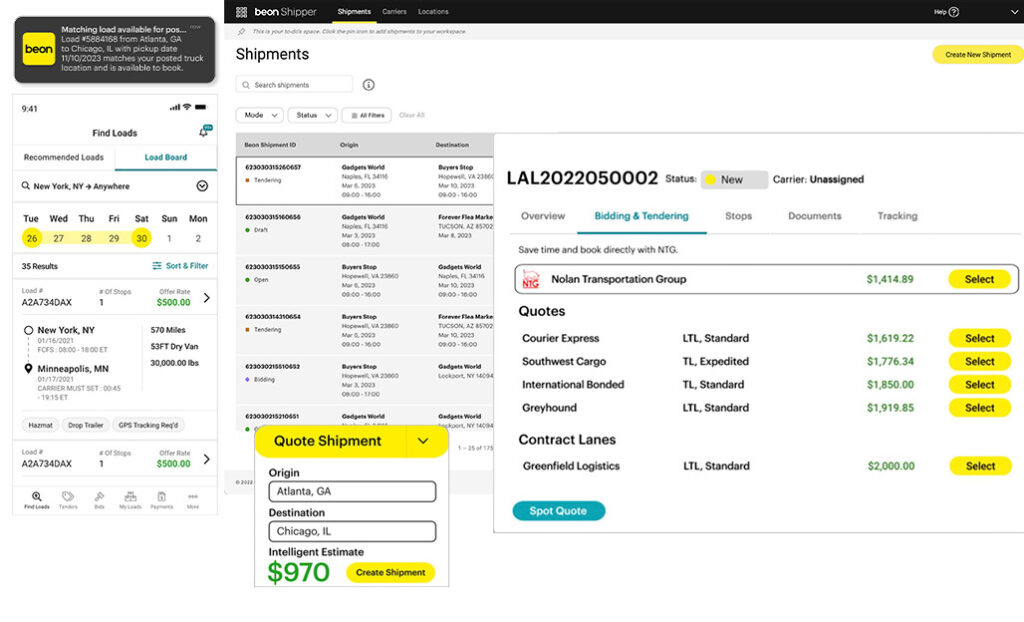Select the Courier Express quote
The width and height of the screenshot is (1024, 622).
(980, 338)
